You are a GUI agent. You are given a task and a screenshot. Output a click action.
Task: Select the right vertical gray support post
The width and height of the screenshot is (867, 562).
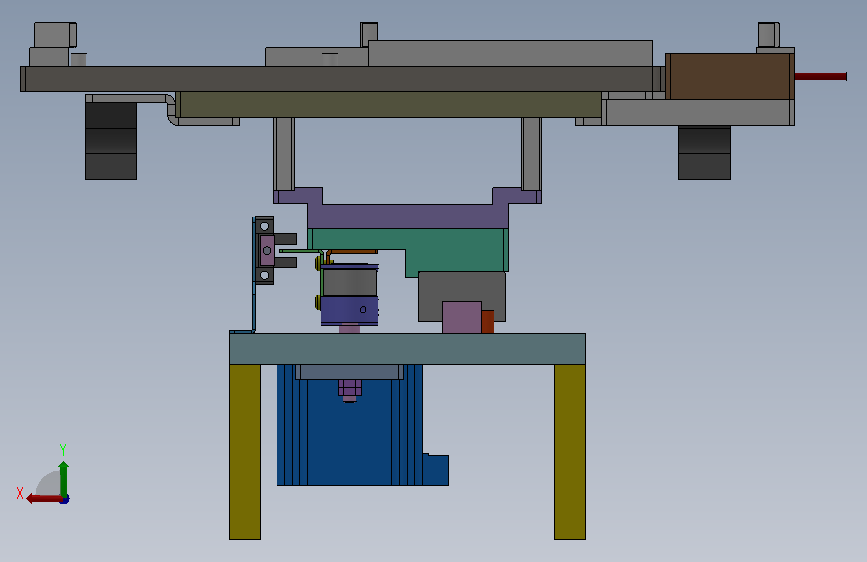[531, 154]
